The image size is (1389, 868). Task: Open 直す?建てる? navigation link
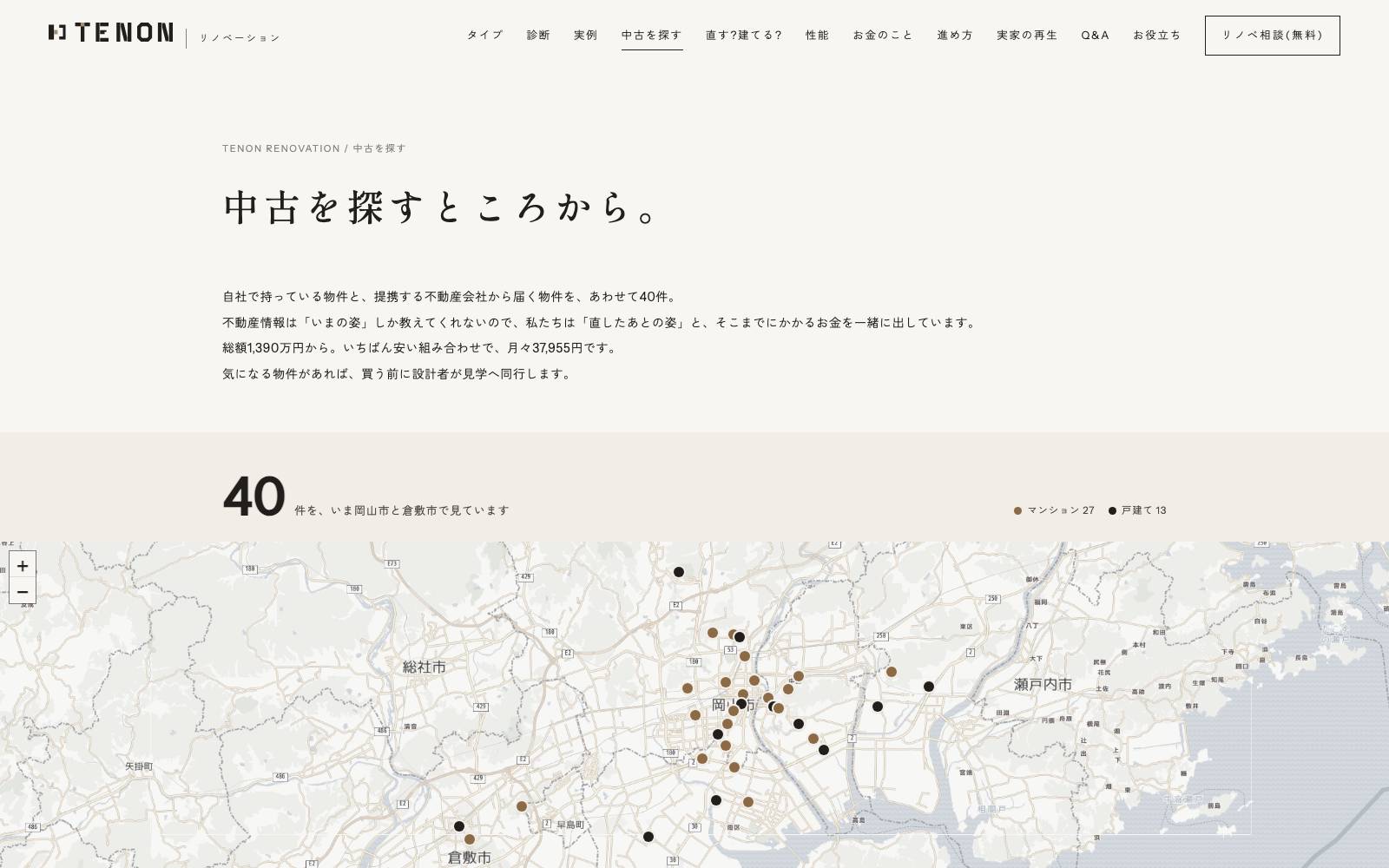[x=744, y=35]
